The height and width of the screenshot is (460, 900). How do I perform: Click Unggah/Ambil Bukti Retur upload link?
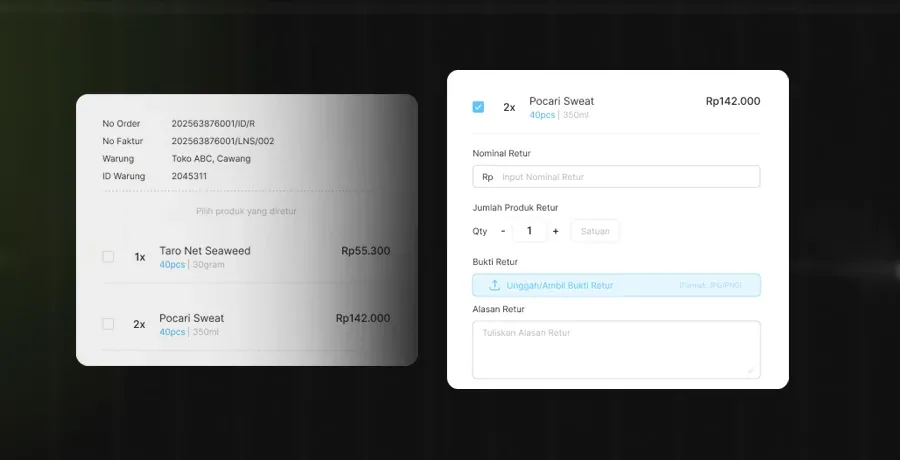[x=560, y=285]
